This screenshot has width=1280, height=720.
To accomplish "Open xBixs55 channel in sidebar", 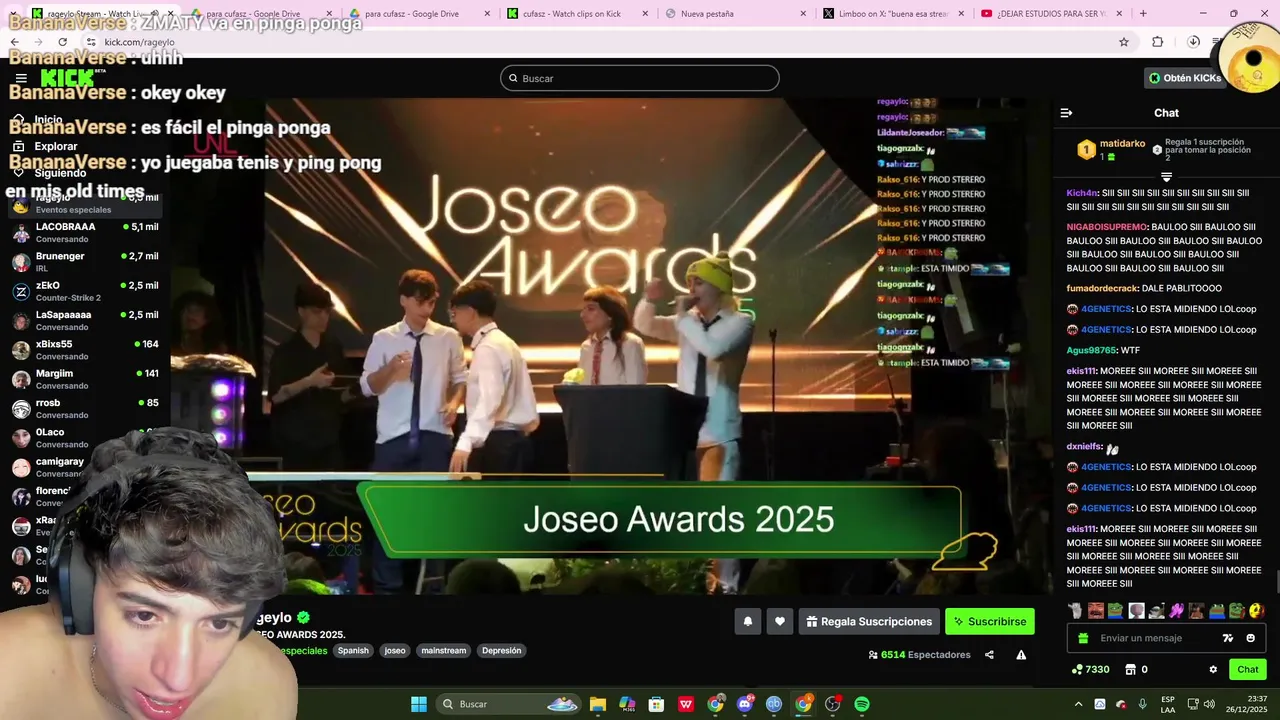I will (x=85, y=350).
